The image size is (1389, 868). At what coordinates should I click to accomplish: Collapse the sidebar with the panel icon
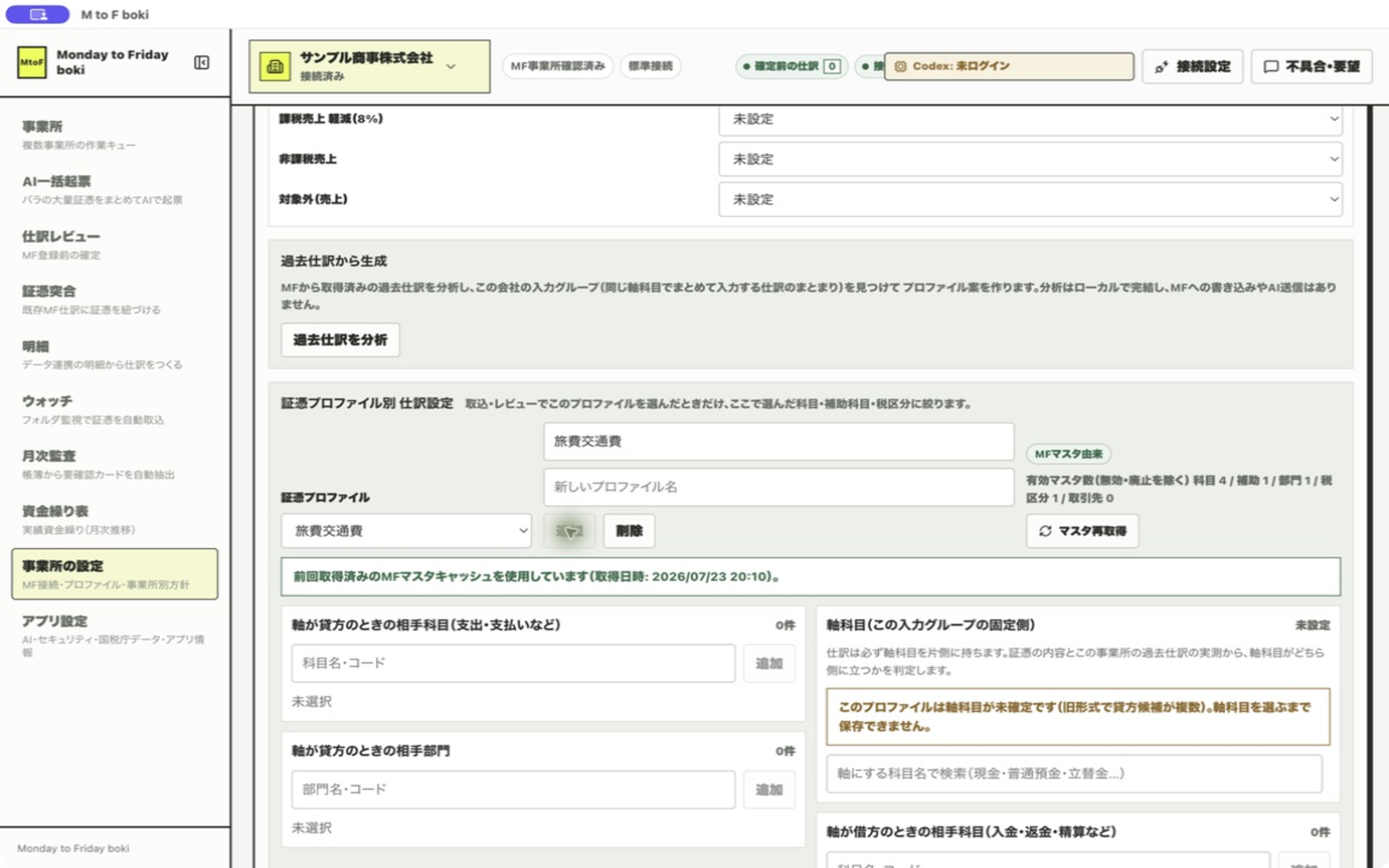(202, 63)
